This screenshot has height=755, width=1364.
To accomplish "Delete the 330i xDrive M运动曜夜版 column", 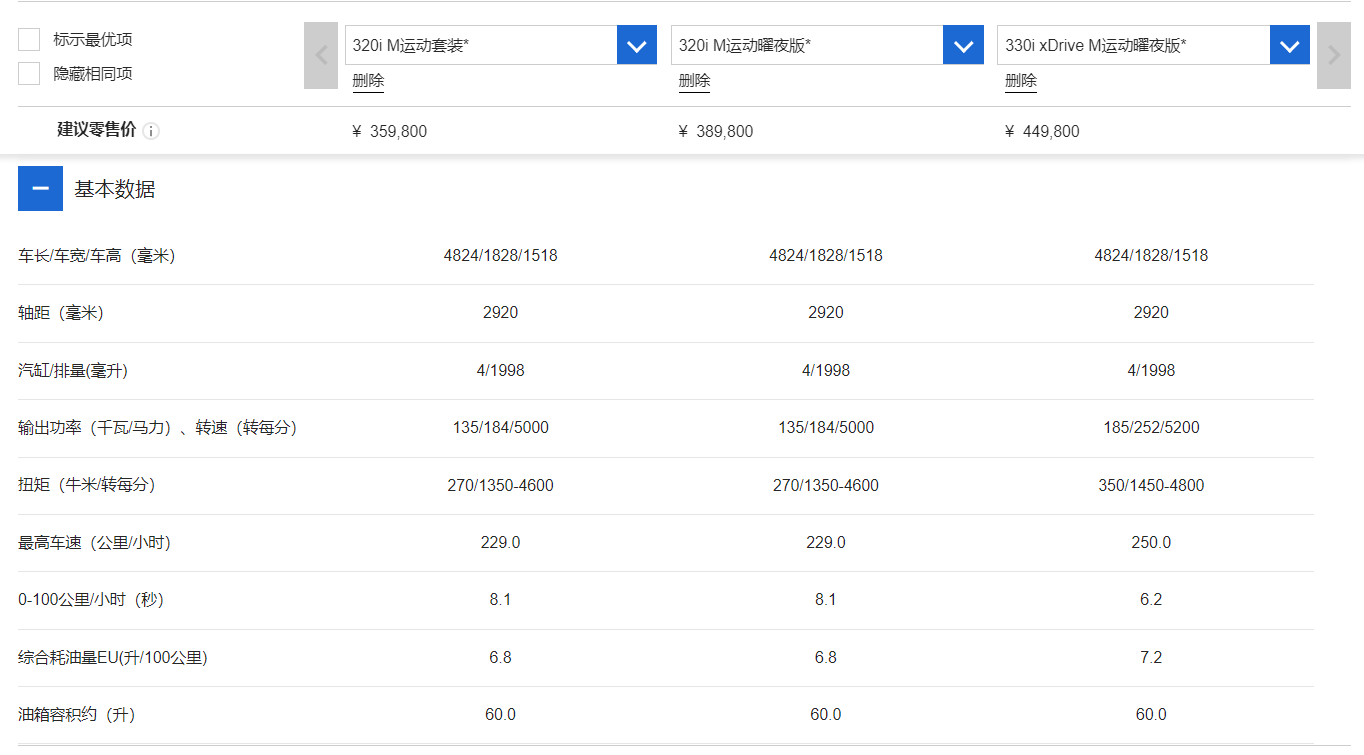I will point(1021,81).
